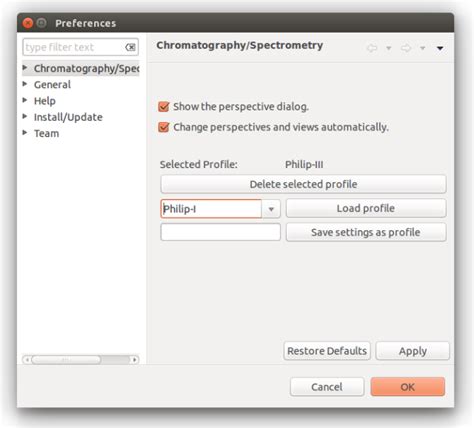Click the Load profile button
Screen dimensions: 474x428
pos(366,208)
